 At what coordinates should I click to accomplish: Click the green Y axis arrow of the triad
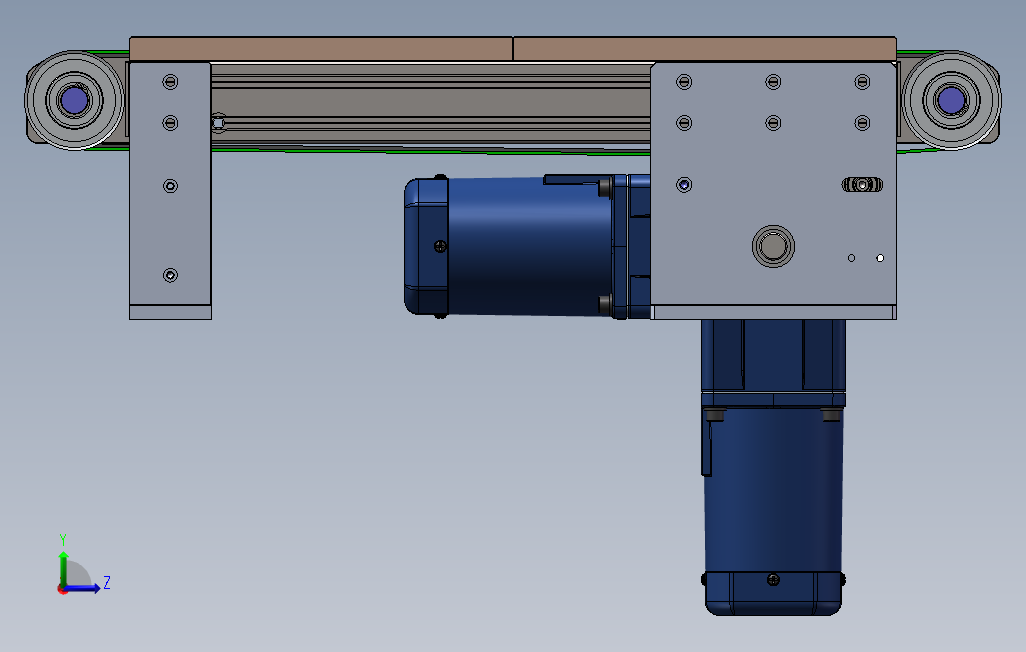coord(63,568)
